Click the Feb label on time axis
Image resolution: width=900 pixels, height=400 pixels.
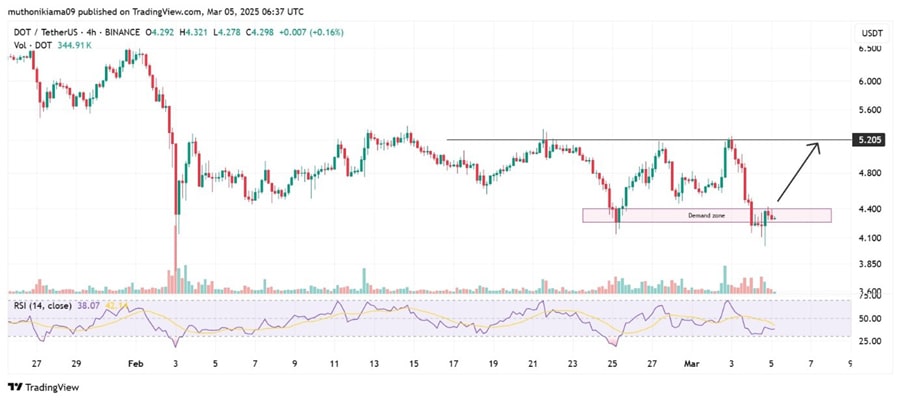[135, 363]
